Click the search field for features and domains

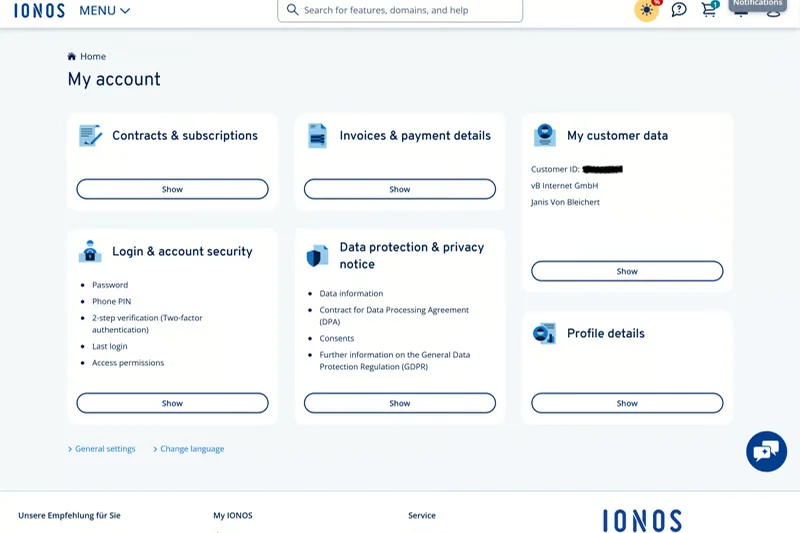(x=400, y=10)
